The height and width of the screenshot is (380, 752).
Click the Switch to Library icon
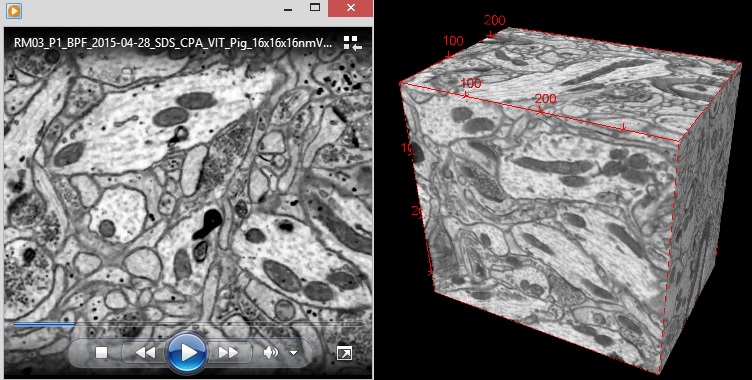352,43
